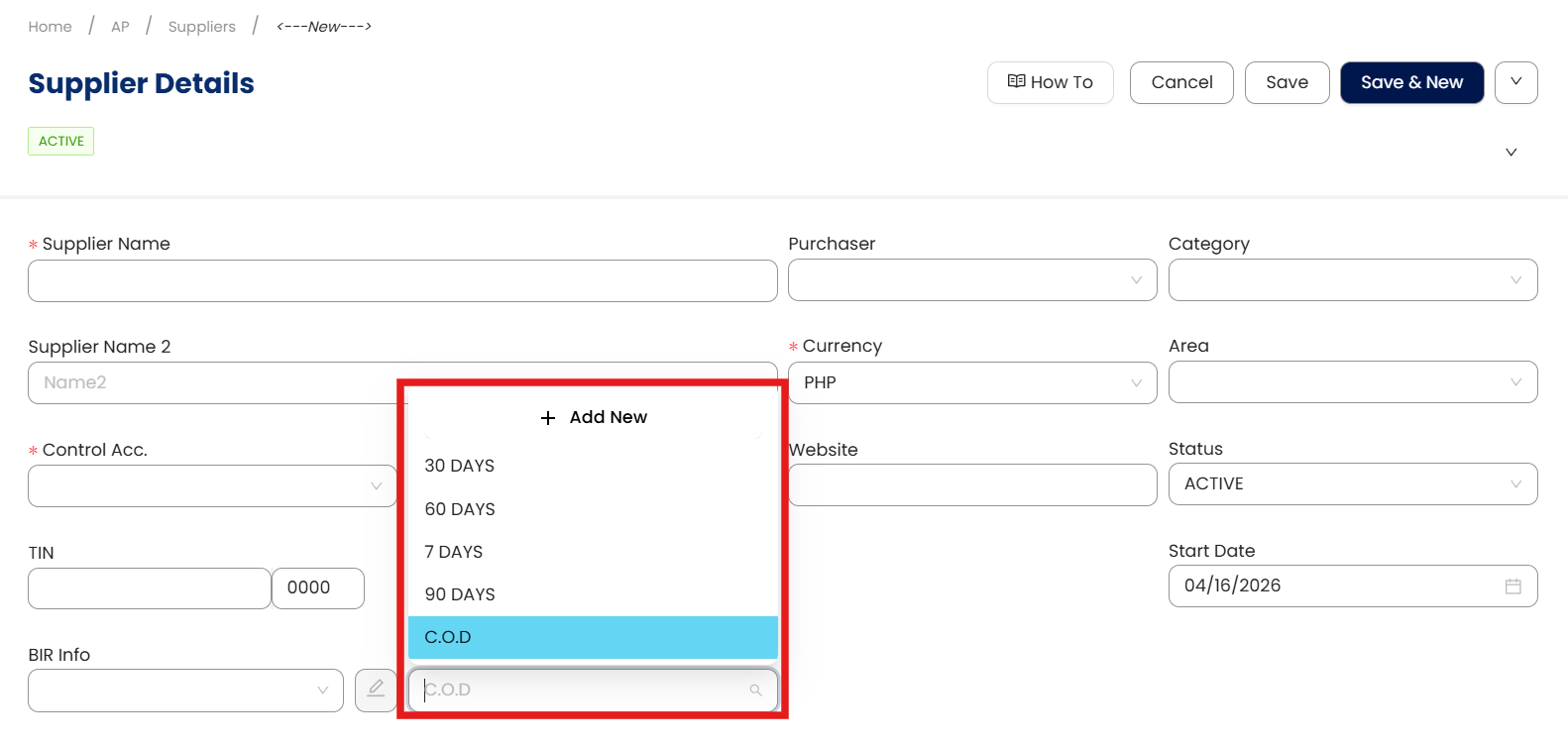Open the Purchaser dropdown
1568x747 pixels.
tap(971, 280)
